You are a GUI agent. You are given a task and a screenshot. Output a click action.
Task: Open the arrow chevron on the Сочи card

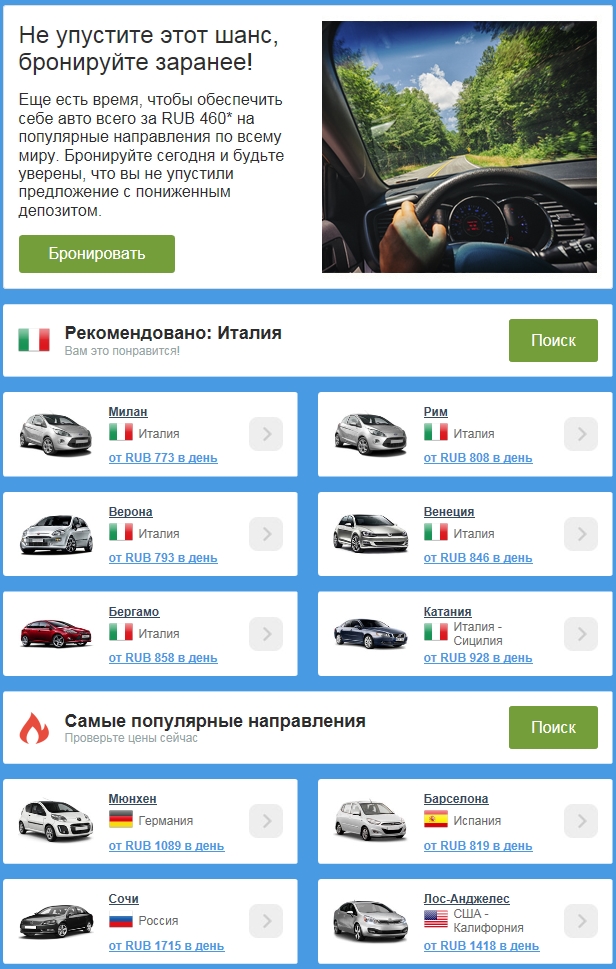click(266, 921)
